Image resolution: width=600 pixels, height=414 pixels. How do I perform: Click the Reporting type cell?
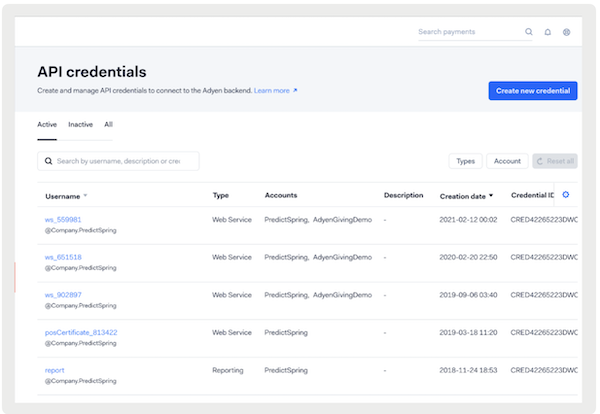pos(228,370)
